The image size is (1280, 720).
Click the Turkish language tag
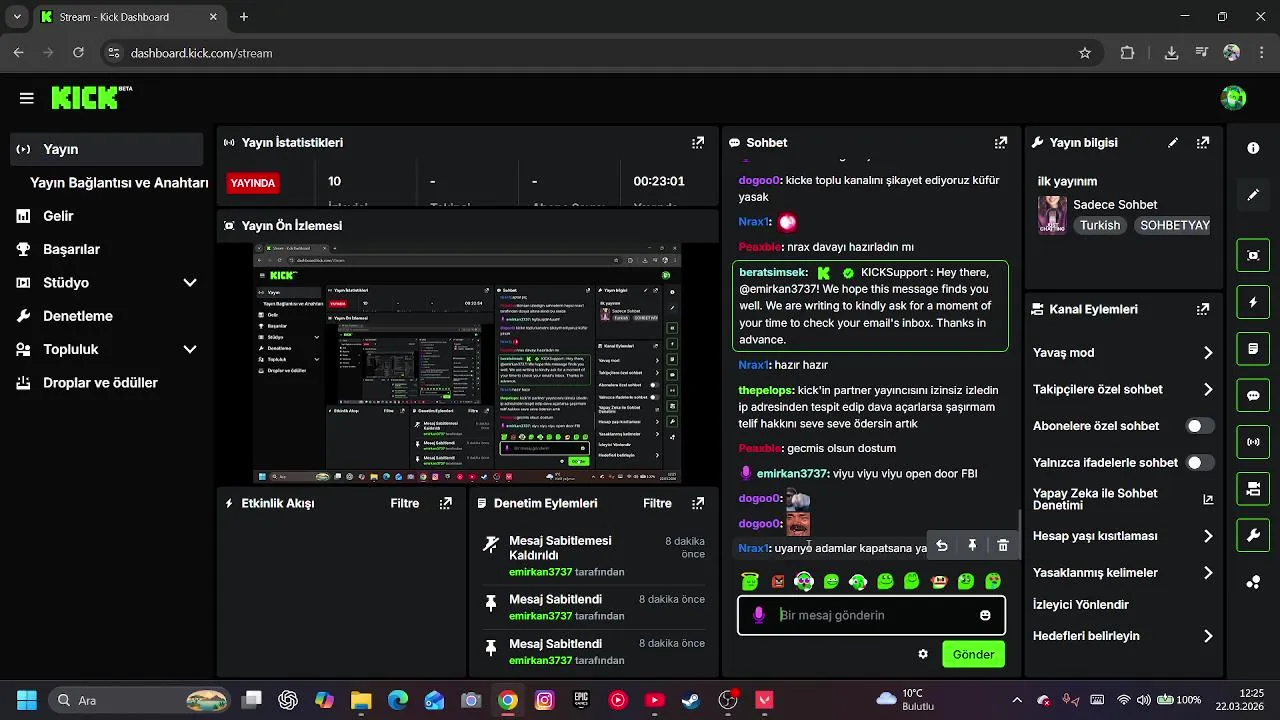[1100, 225]
